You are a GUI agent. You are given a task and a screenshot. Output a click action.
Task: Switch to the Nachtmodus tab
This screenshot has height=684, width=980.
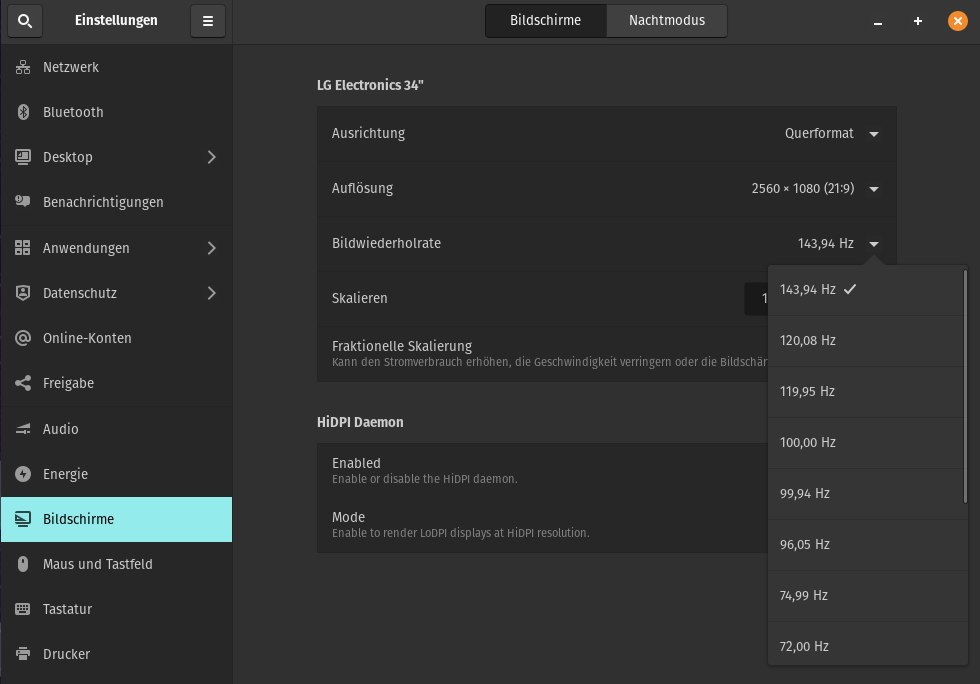(x=666, y=21)
